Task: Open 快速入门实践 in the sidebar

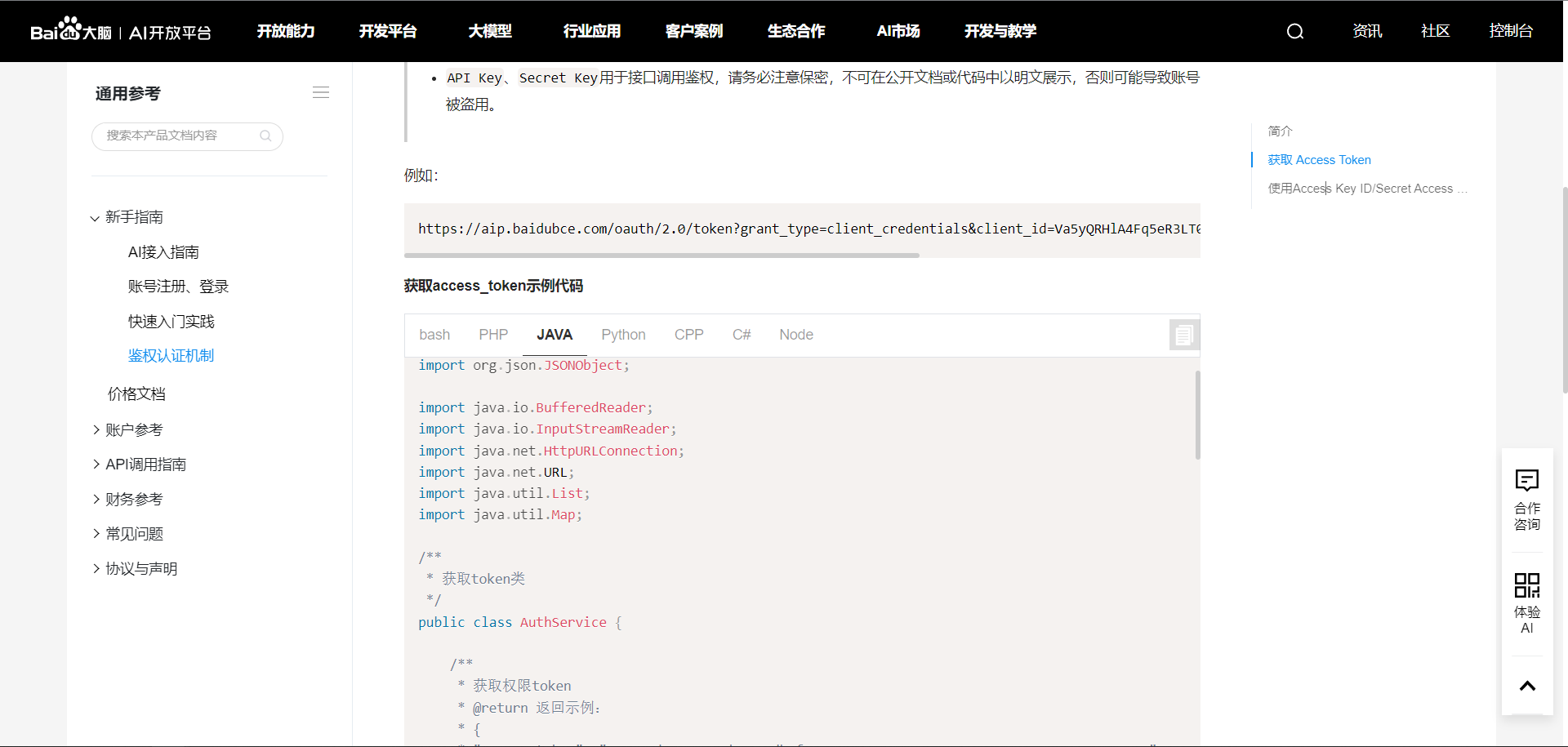Action: click(171, 322)
